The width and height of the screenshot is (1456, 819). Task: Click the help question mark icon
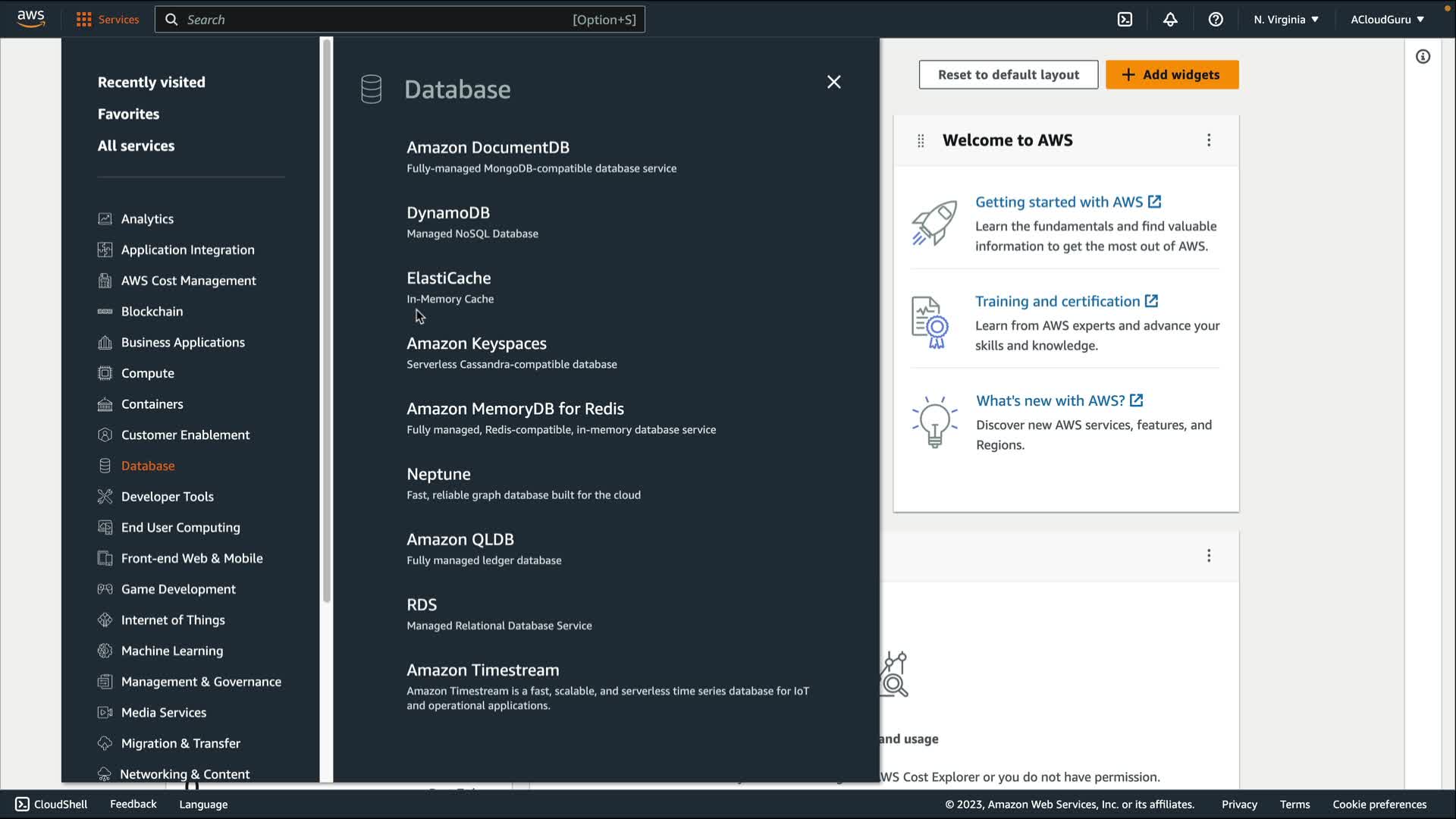tap(1216, 20)
